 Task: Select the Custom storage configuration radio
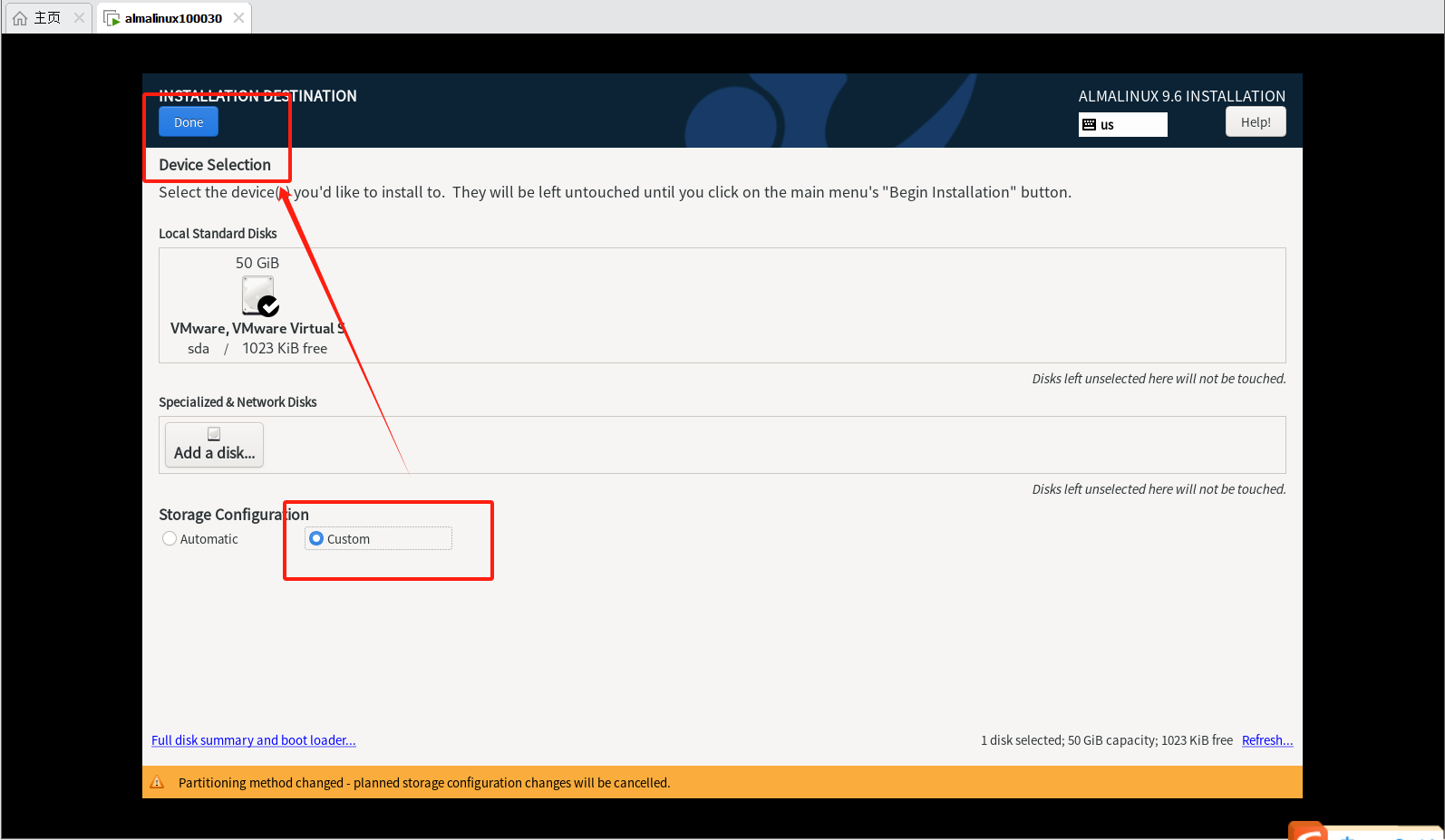(378, 539)
